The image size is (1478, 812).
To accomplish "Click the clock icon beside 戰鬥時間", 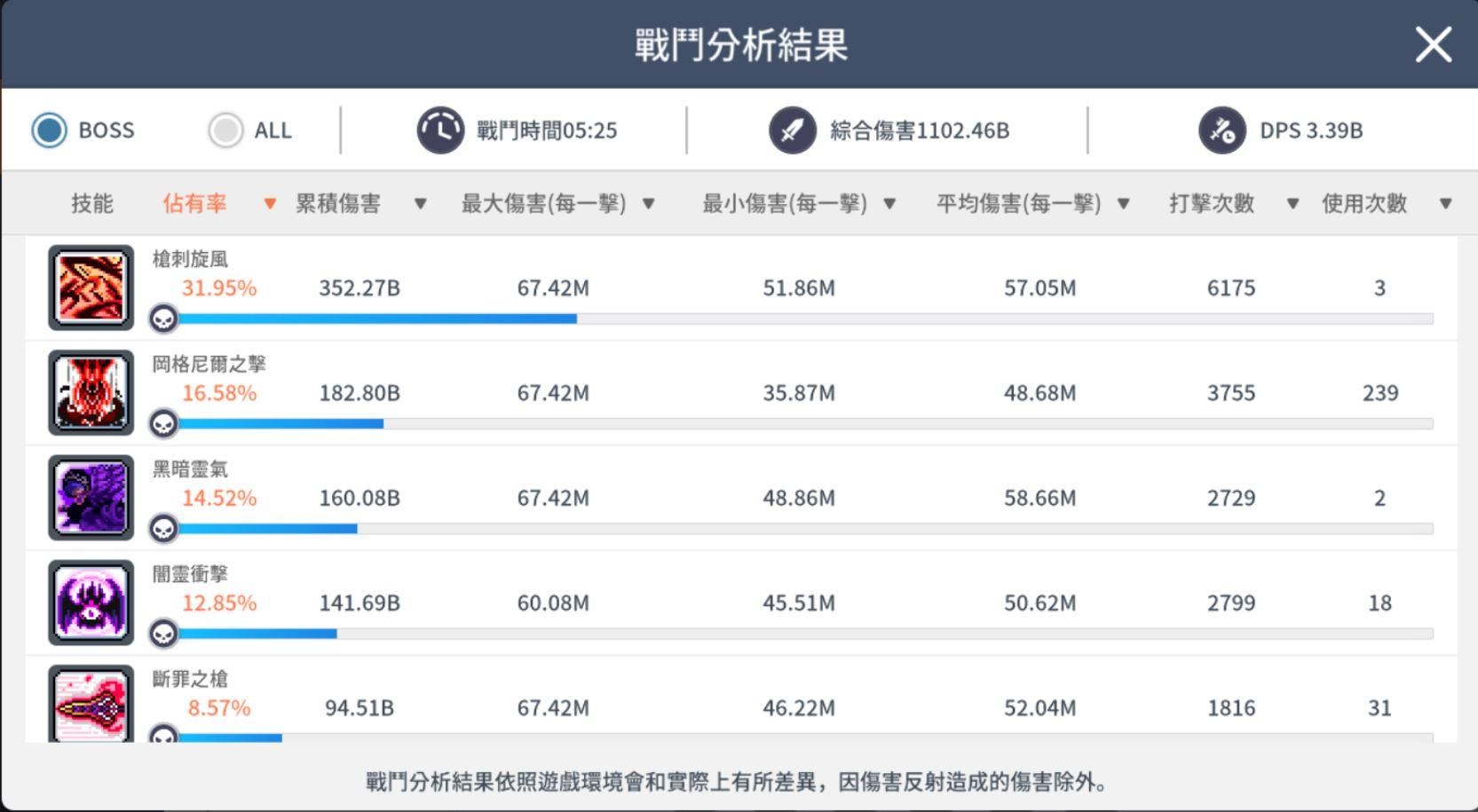I will [x=440, y=130].
